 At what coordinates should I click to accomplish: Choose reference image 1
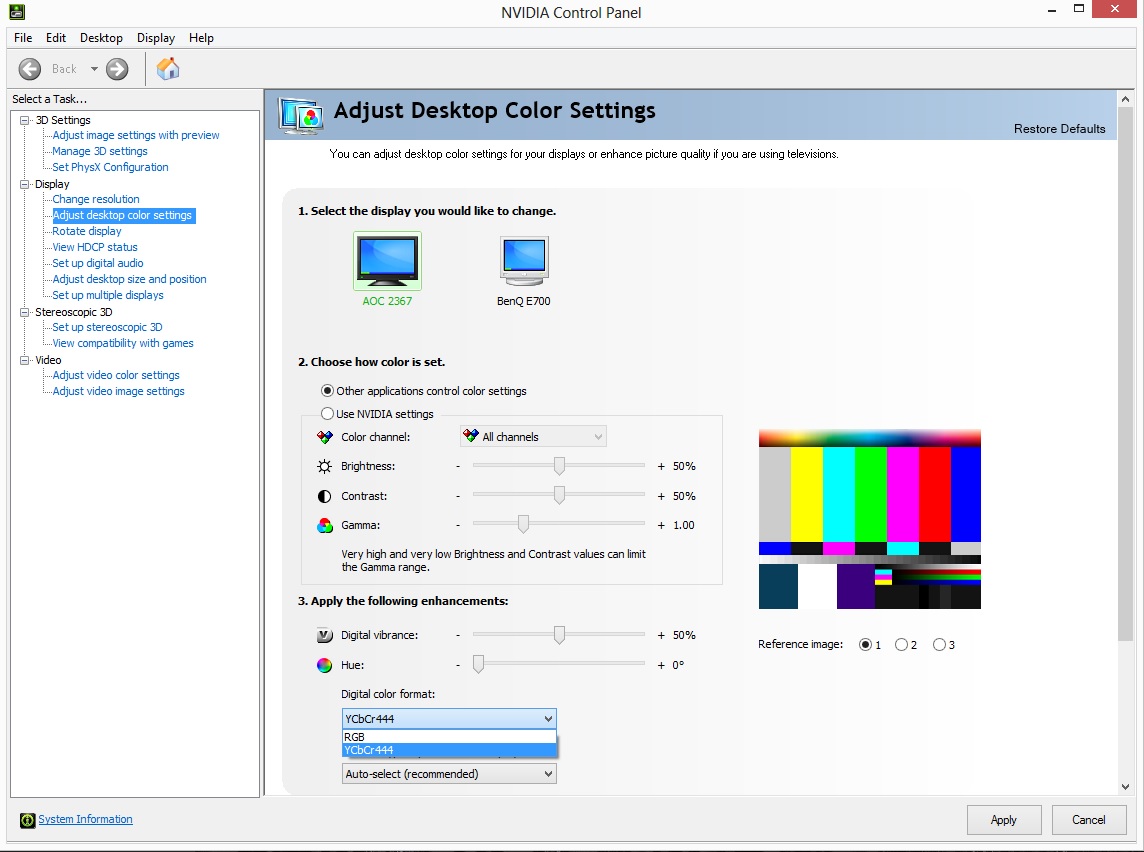pos(865,644)
